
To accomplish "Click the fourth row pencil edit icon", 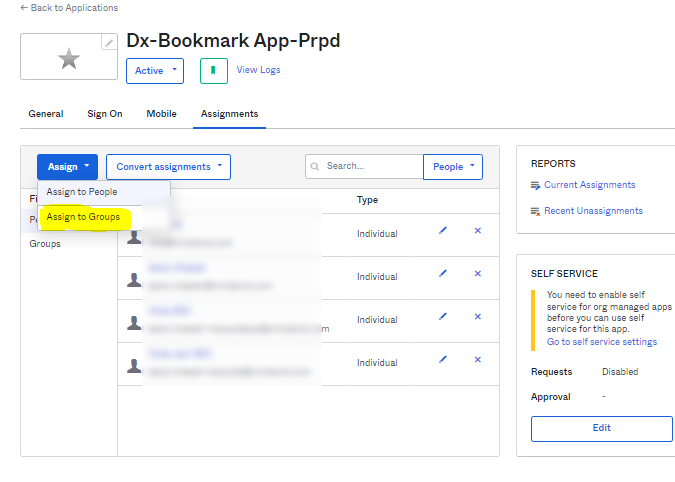I will click(443, 360).
